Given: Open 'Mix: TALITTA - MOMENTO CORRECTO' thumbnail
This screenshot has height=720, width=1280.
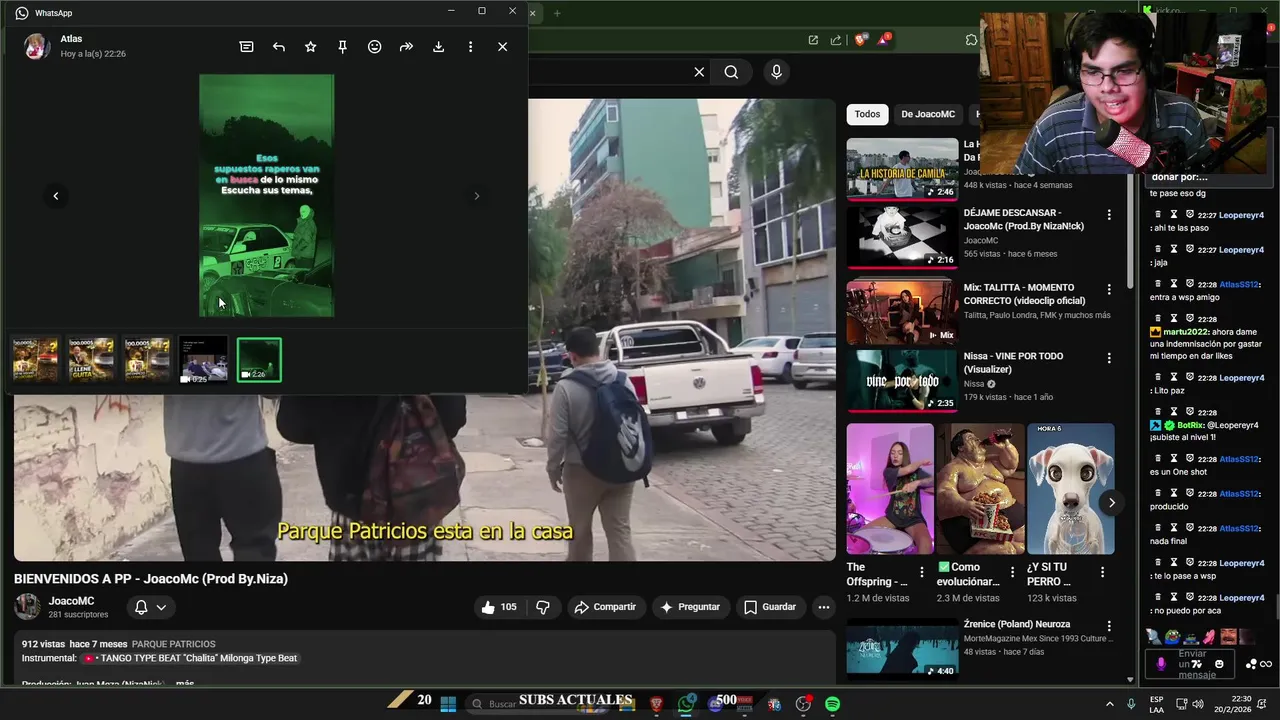Looking at the screenshot, I should 902,312.
